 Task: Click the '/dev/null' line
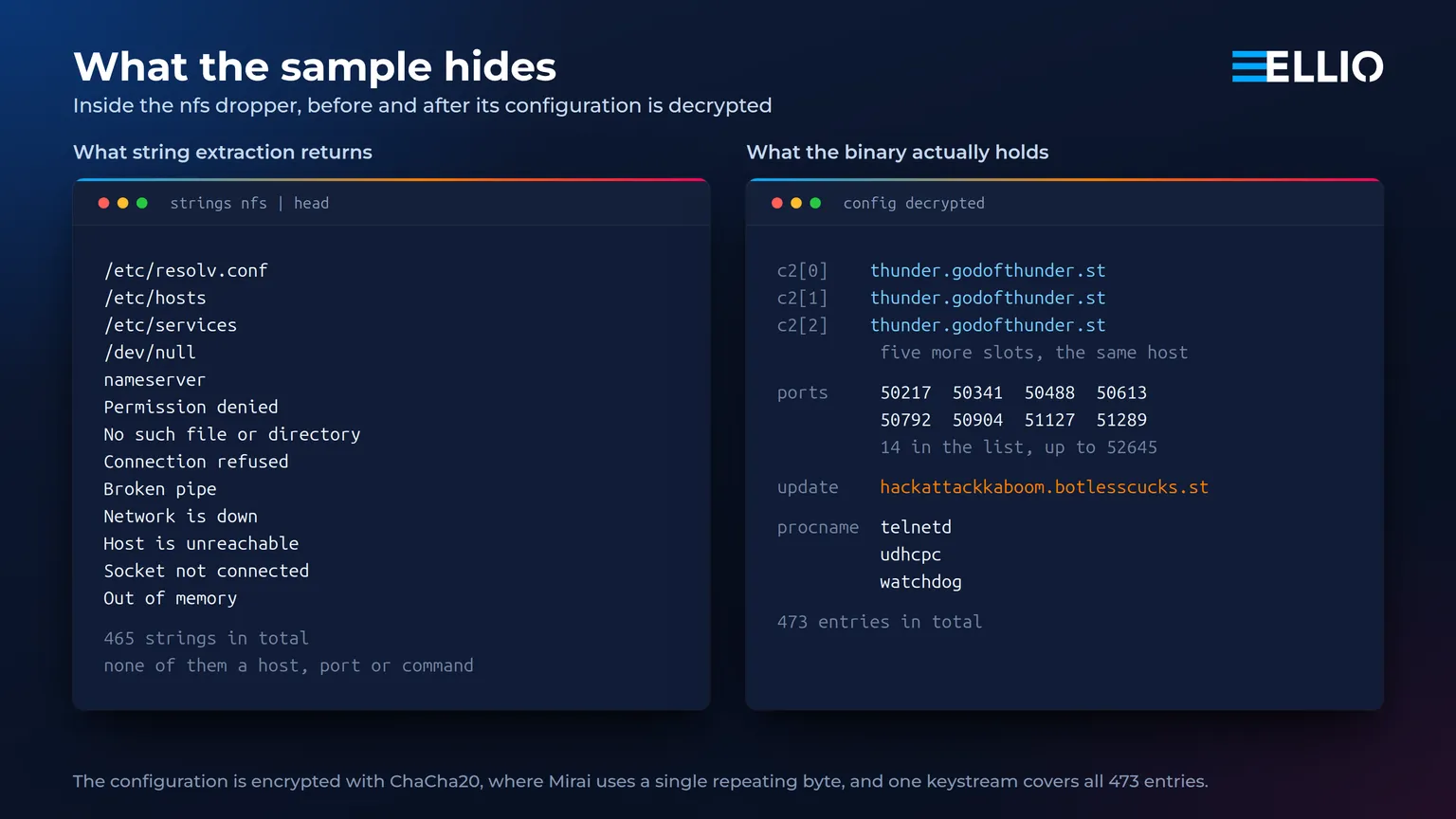[x=150, y=353]
